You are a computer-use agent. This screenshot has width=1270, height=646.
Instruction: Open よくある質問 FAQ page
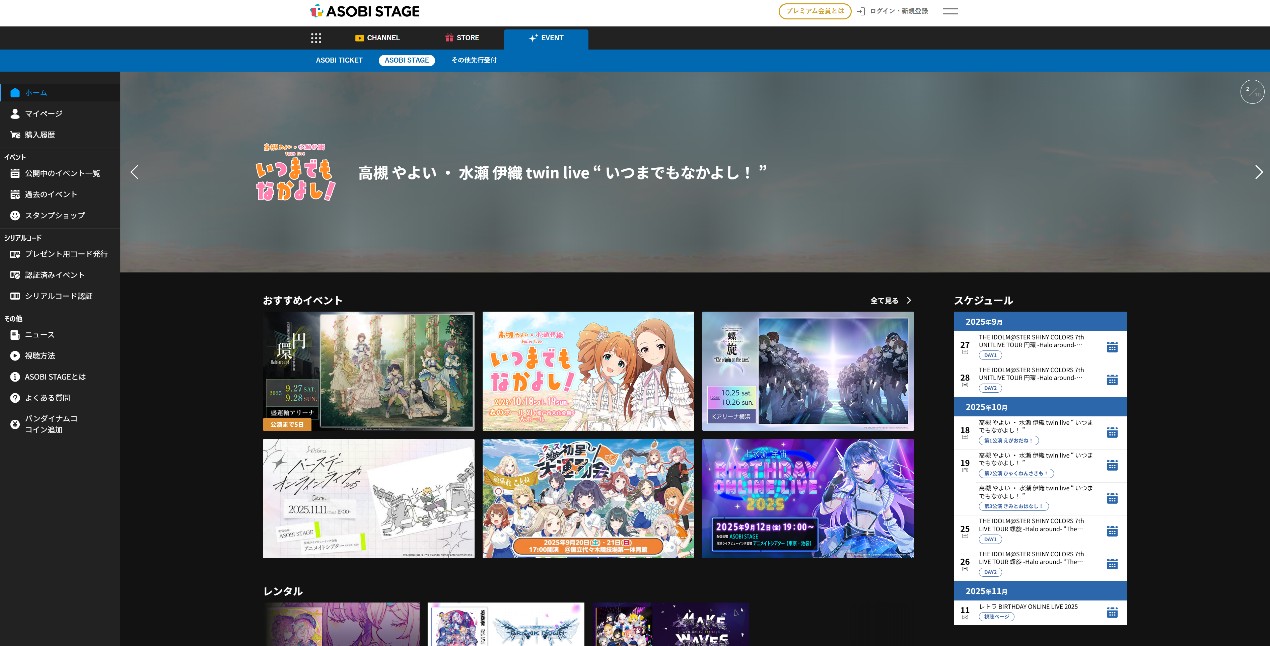47,398
